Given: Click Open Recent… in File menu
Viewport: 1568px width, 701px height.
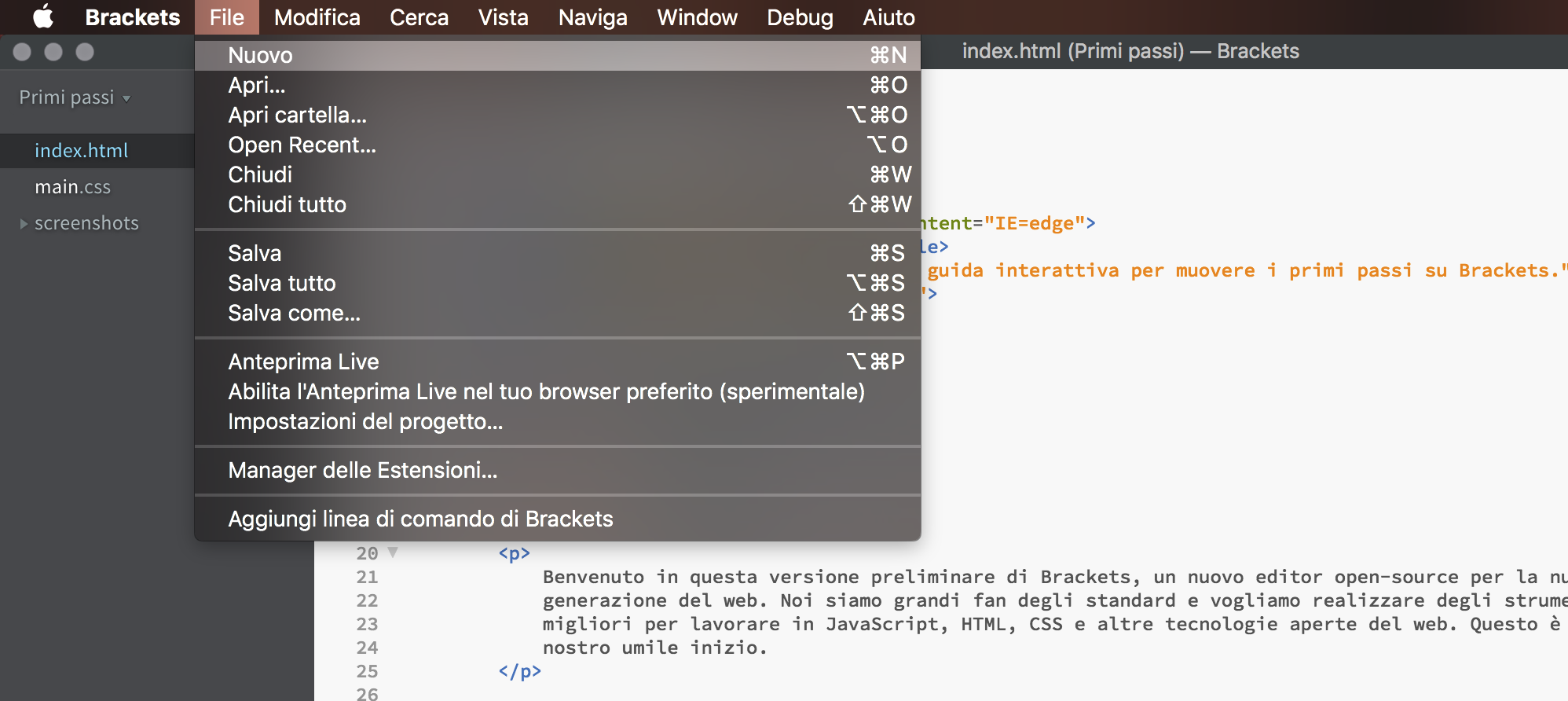Looking at the screenshot, I should [302, 145].
